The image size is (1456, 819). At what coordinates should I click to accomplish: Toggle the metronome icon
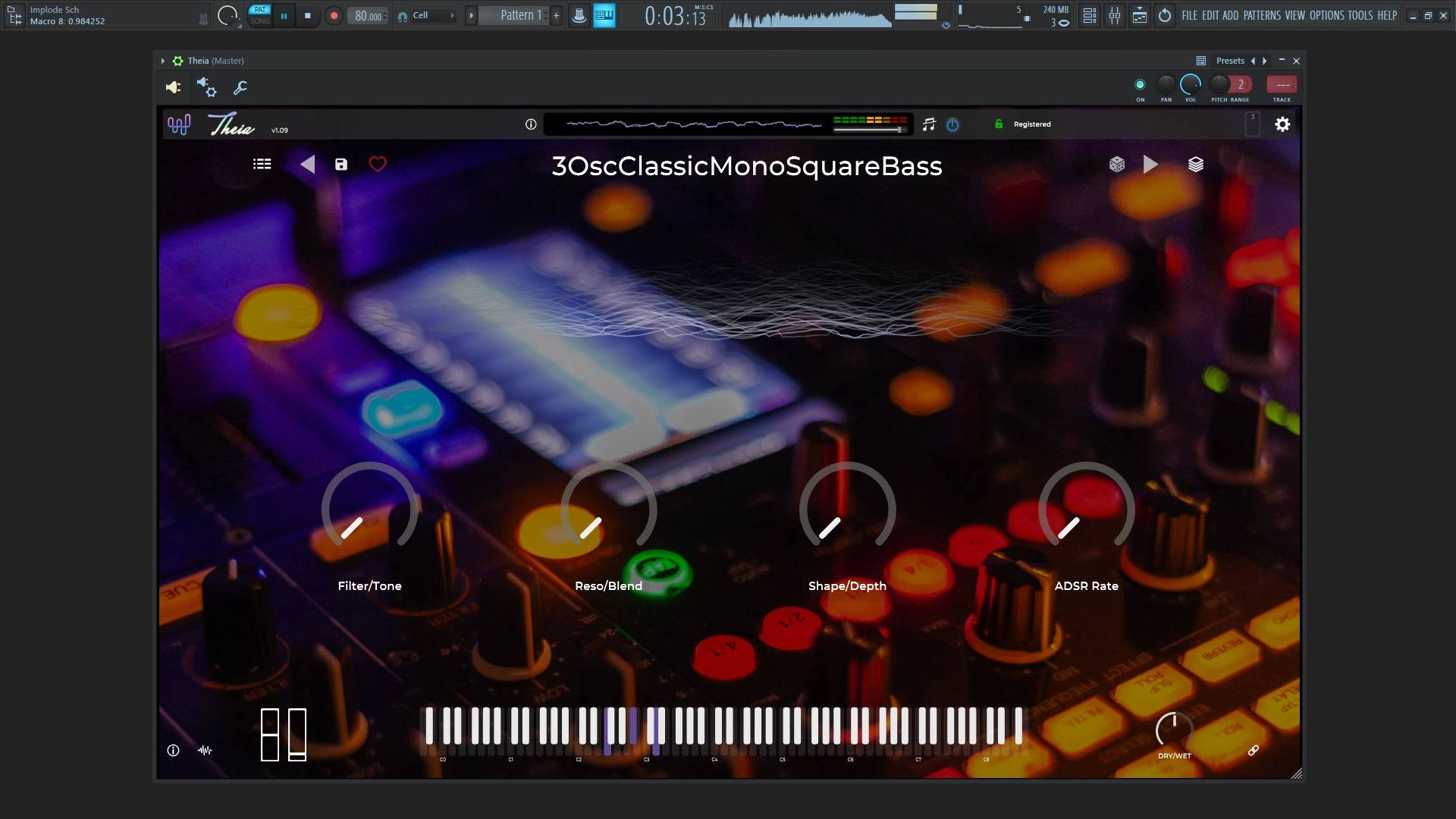point(579,15)
